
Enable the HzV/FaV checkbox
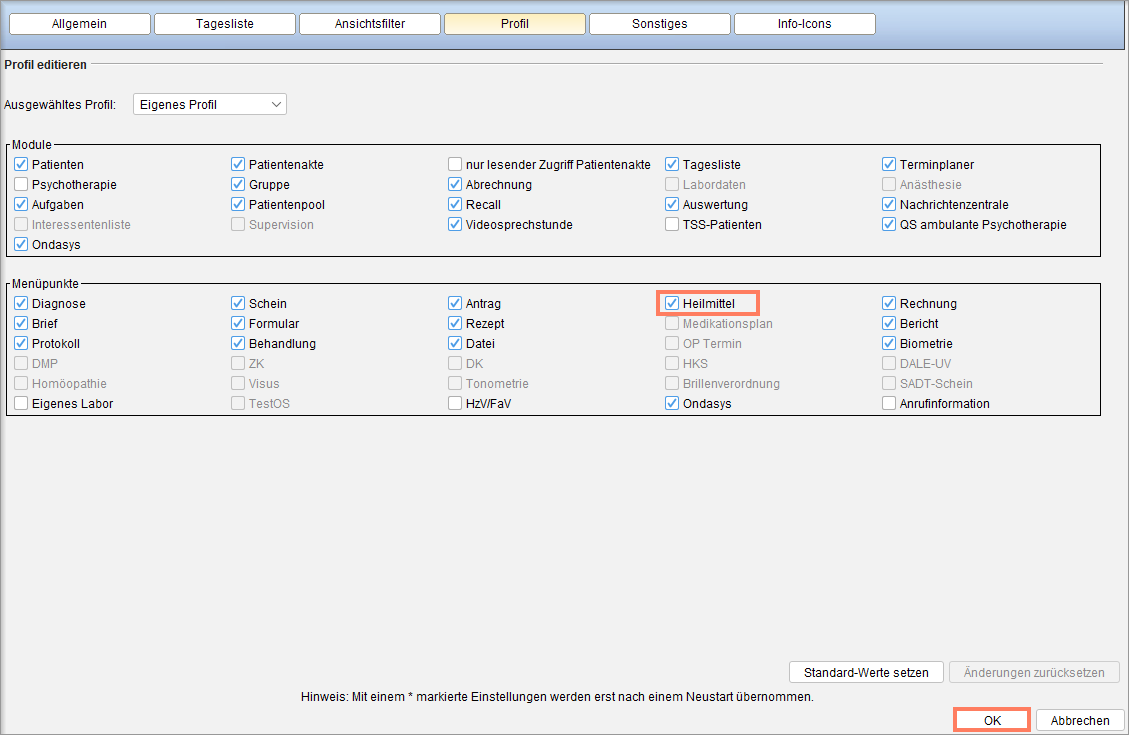(454, 403)
